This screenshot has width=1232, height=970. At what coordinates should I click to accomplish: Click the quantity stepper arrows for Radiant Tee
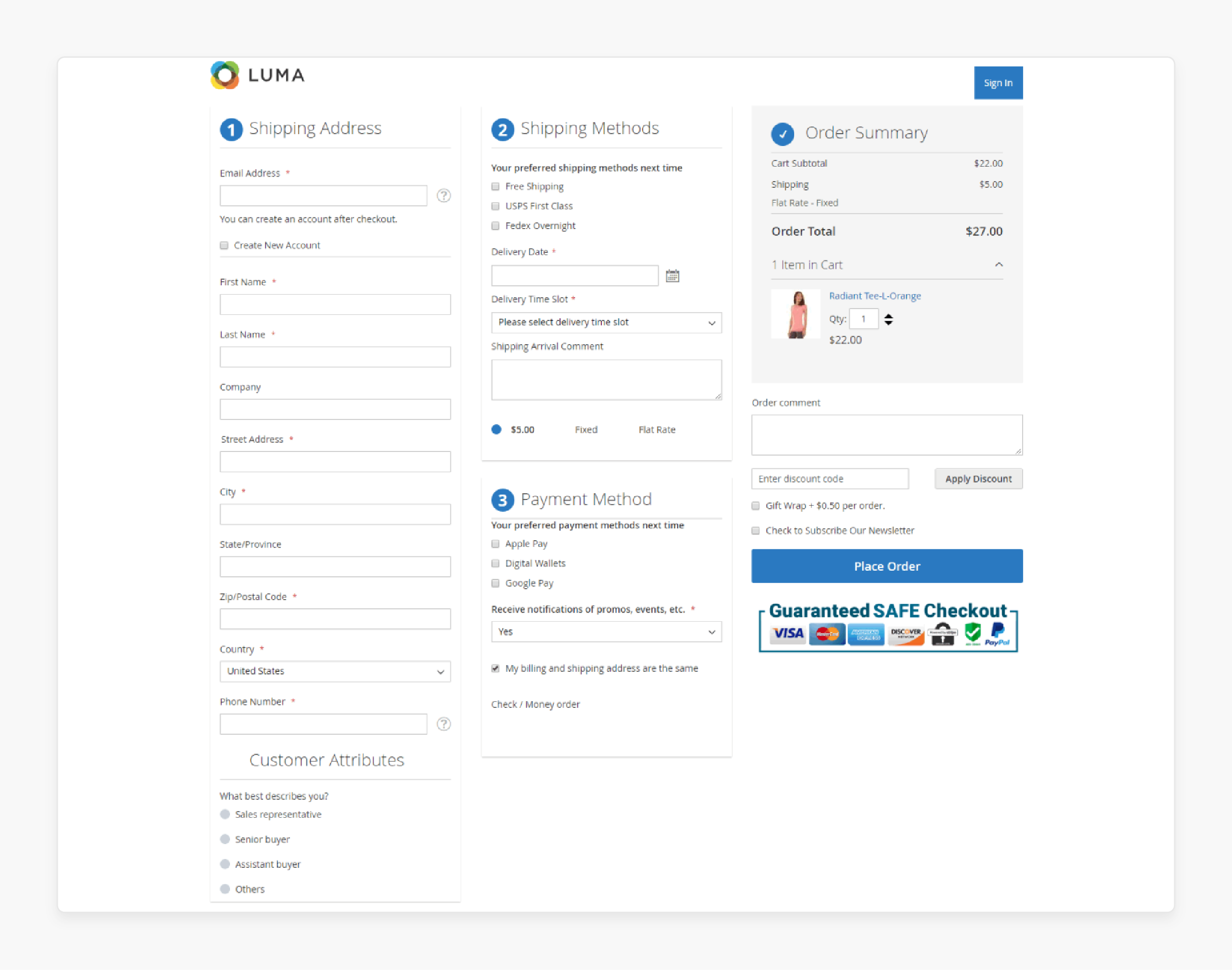pos(889,320)
